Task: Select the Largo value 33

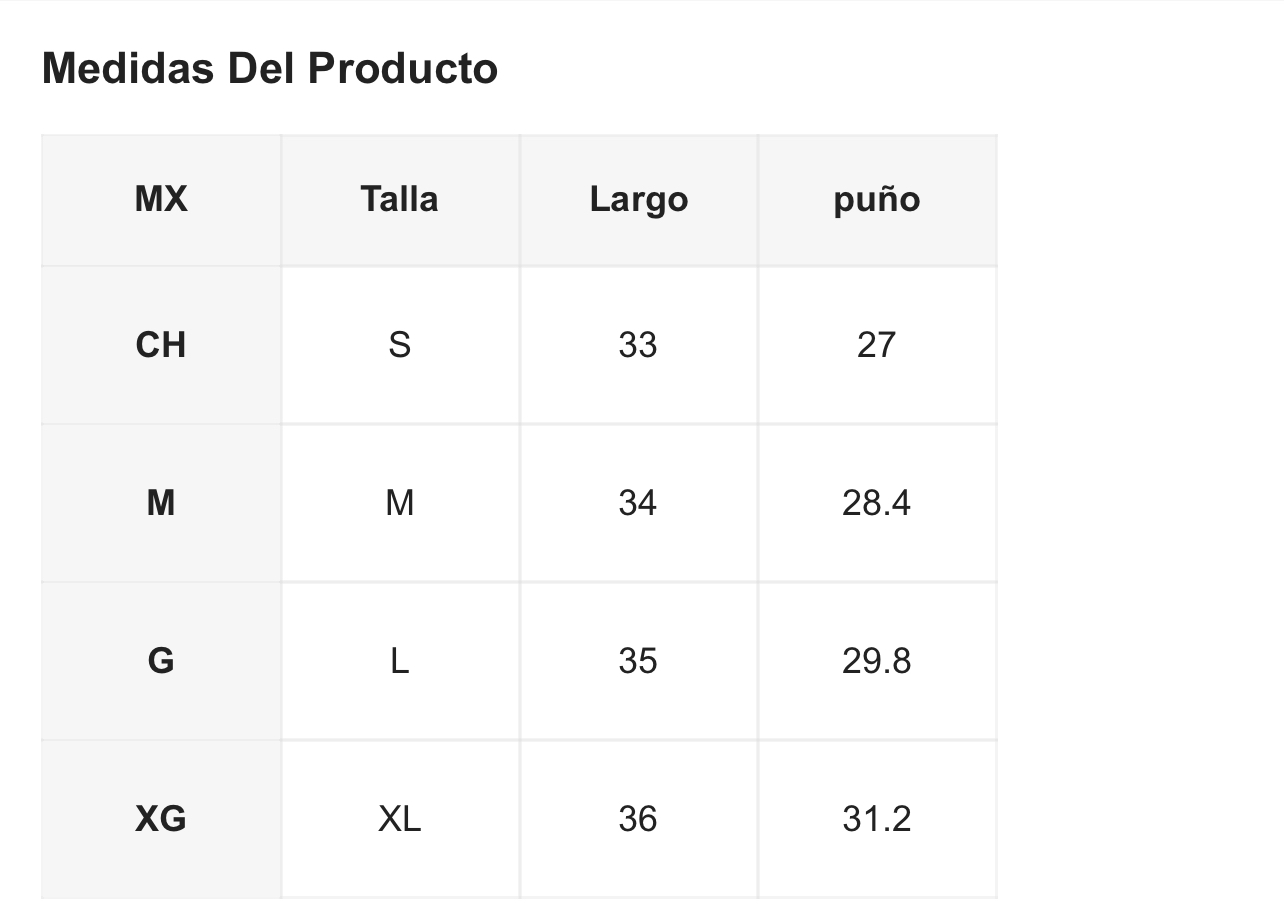Action: pyautogui.click(x=638, y=345)
